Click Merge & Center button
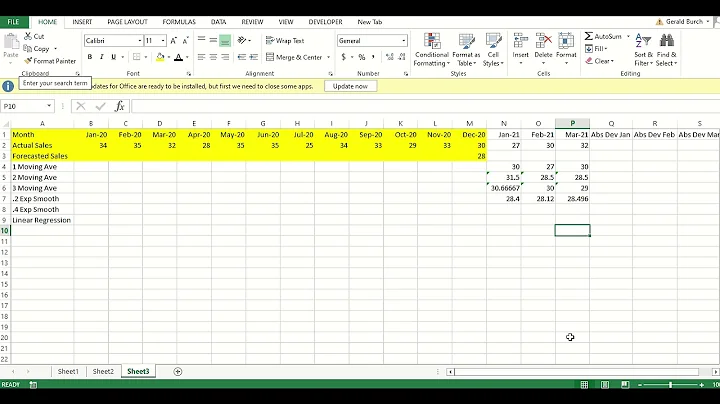Viewport: 720px width, 404px height. 294,57
